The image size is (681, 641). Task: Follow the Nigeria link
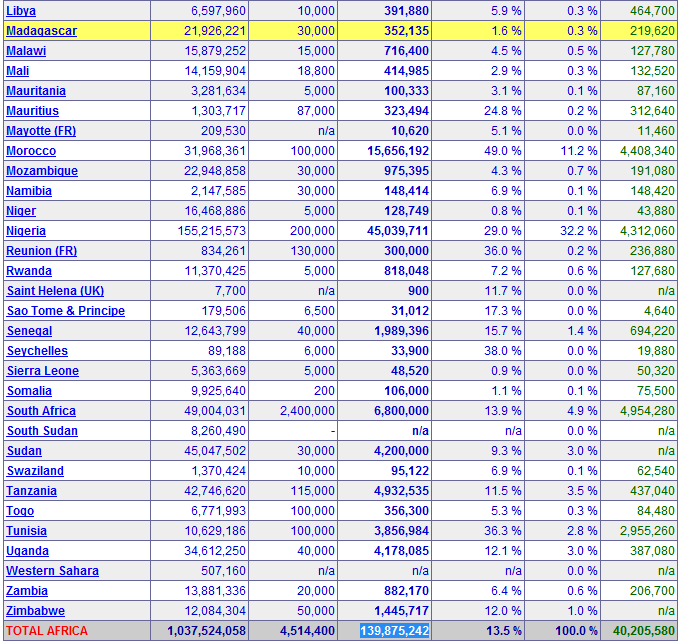pos(26,231)
